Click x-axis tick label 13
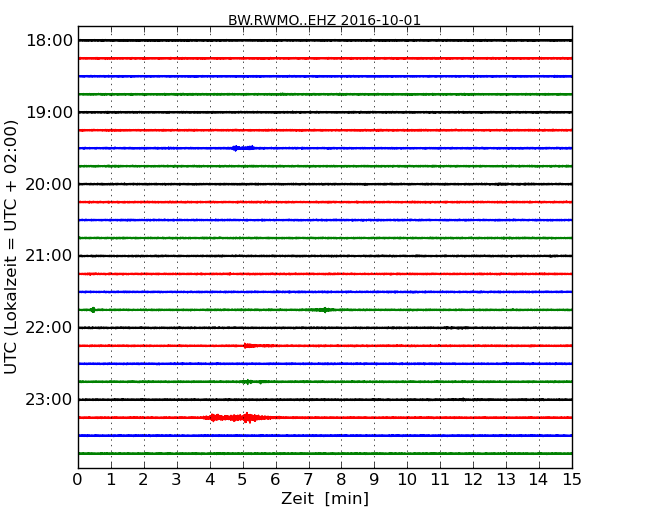This screenshot has height=520, width=650. 506,479
